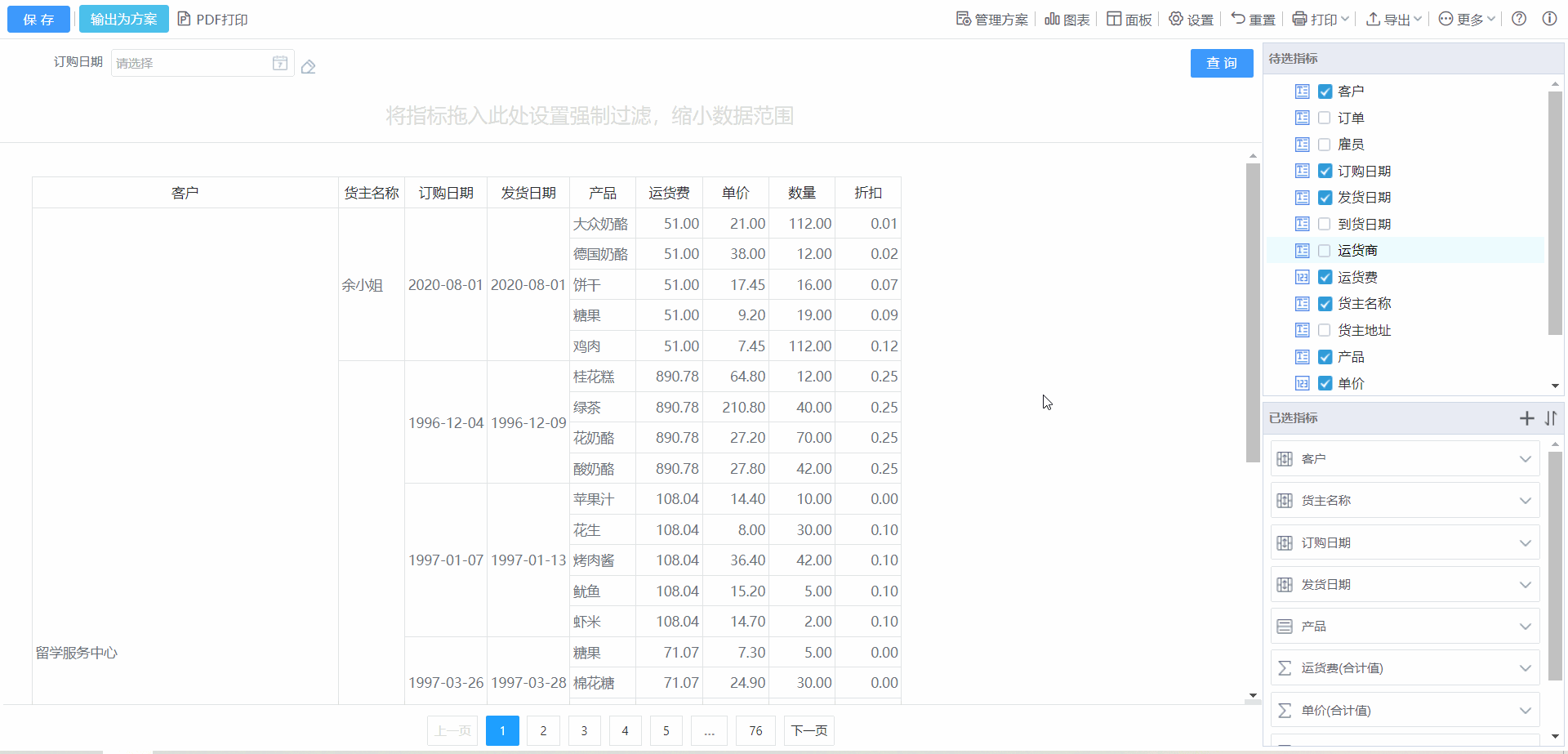Click the eraser icon beside date field
1568x754 pixels.
point(308,67)
